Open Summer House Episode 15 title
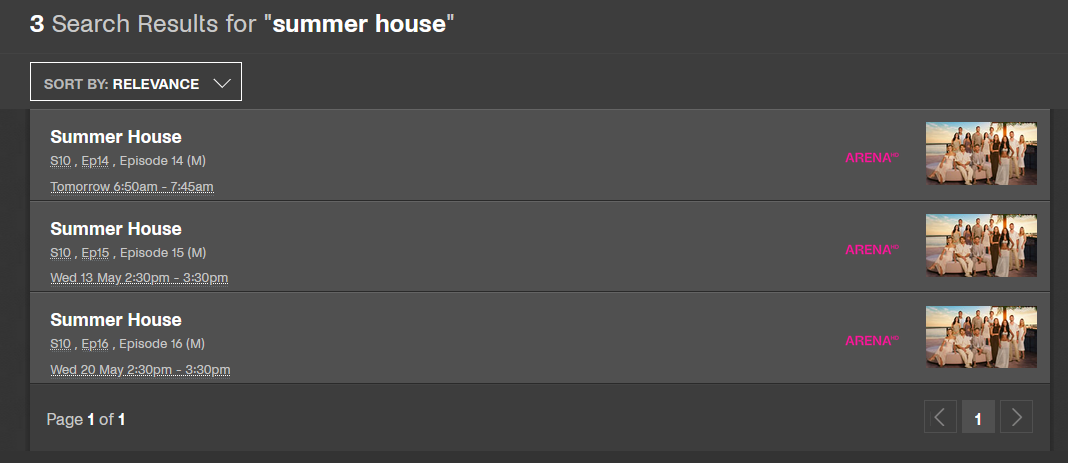Image resolution: width=1068 pixels, height=463 pixels. [116, 229]
